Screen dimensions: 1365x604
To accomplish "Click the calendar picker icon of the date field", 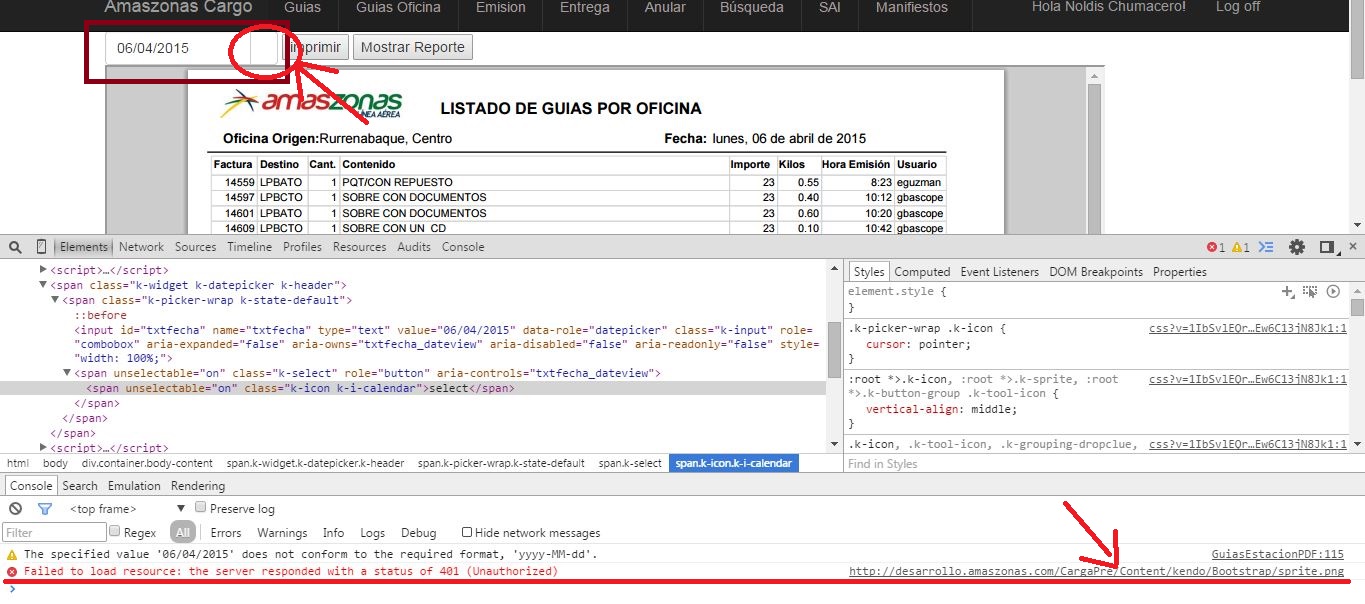I will point(263,48).
